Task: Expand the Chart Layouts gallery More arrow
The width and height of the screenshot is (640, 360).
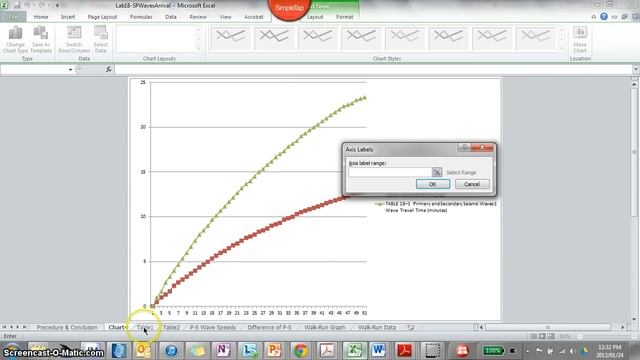Action: coord(199,48)
